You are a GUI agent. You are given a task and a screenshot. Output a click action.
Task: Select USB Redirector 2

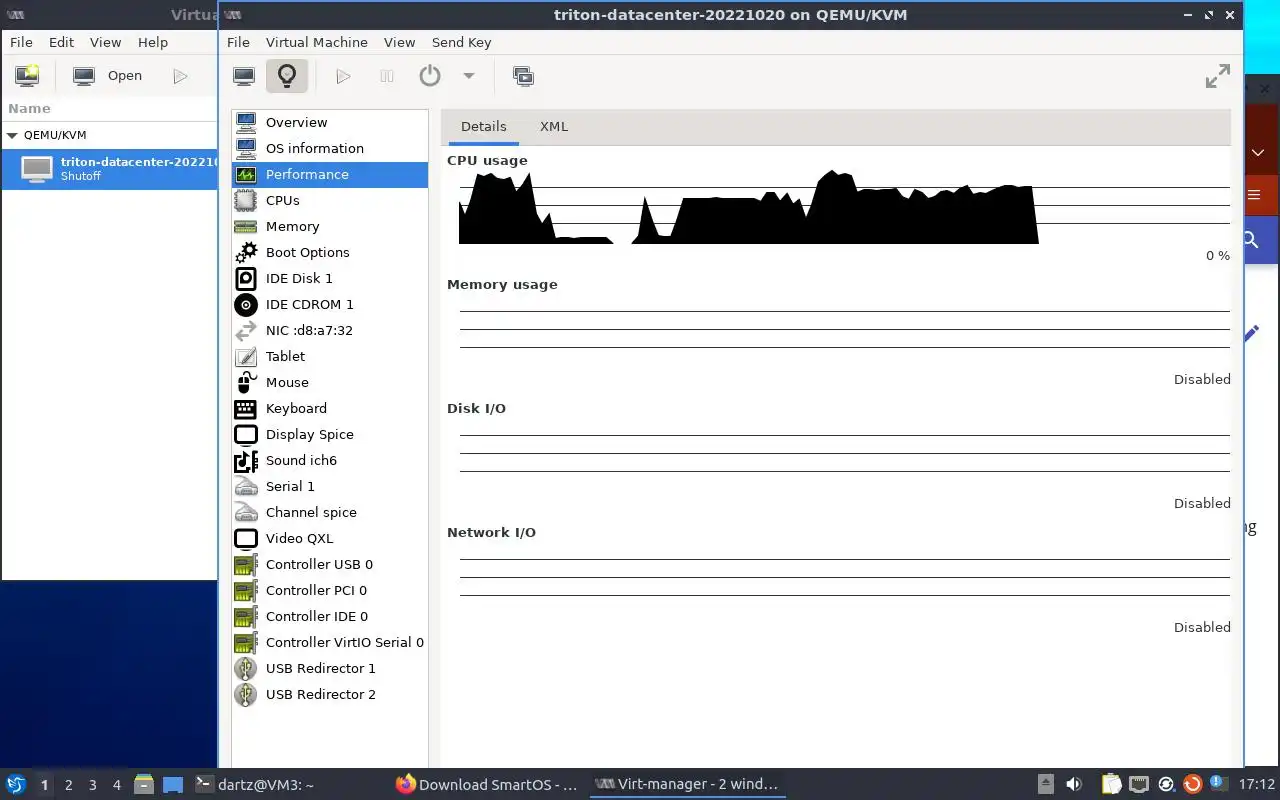click(330, 694)
